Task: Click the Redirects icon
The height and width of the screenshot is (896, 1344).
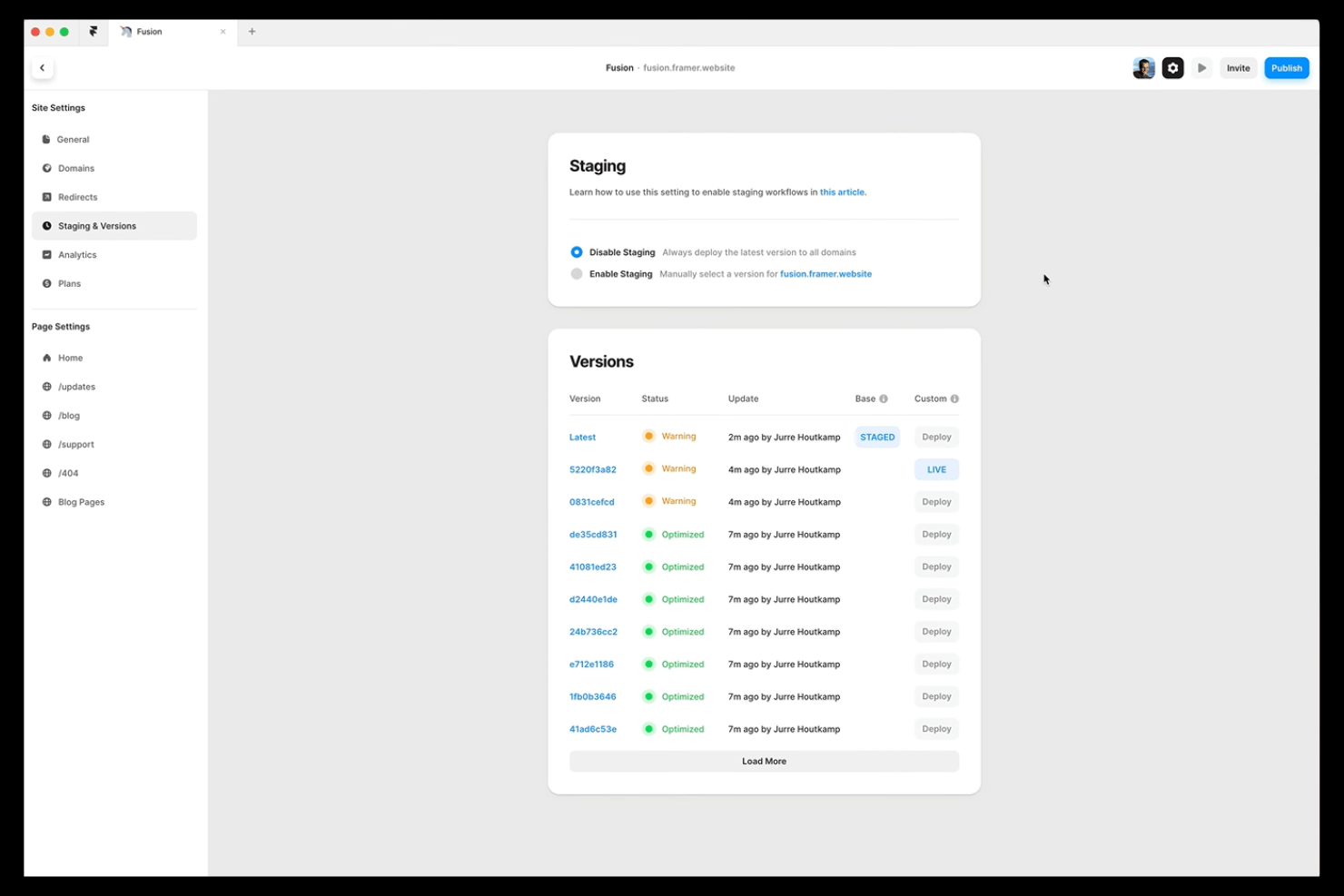Action: (46, 197)
